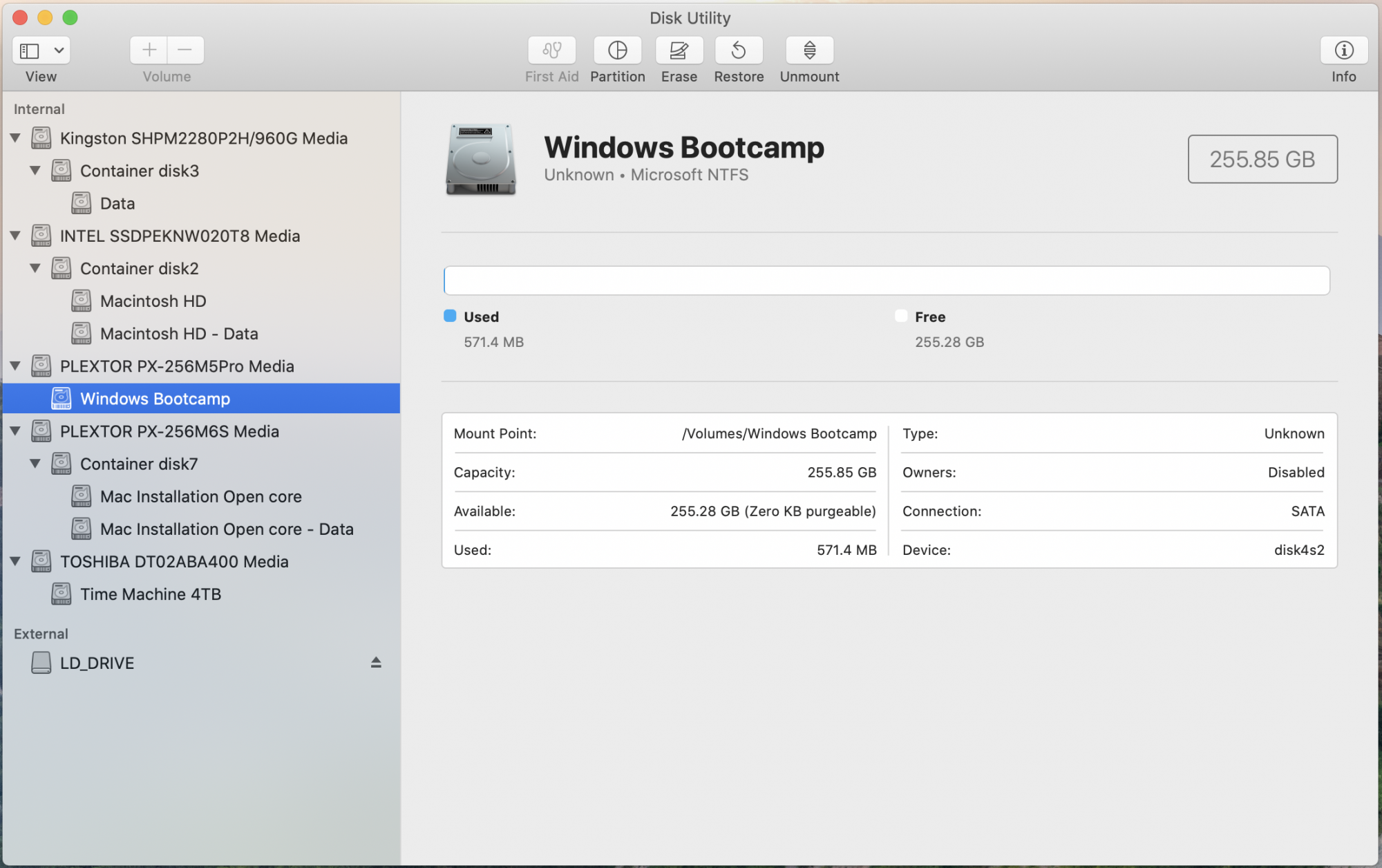This screenshot has width=1382, height=868.
Task: Collapse the Kingston SHPM2280P2H/960G Media disk
Action: 15,138
